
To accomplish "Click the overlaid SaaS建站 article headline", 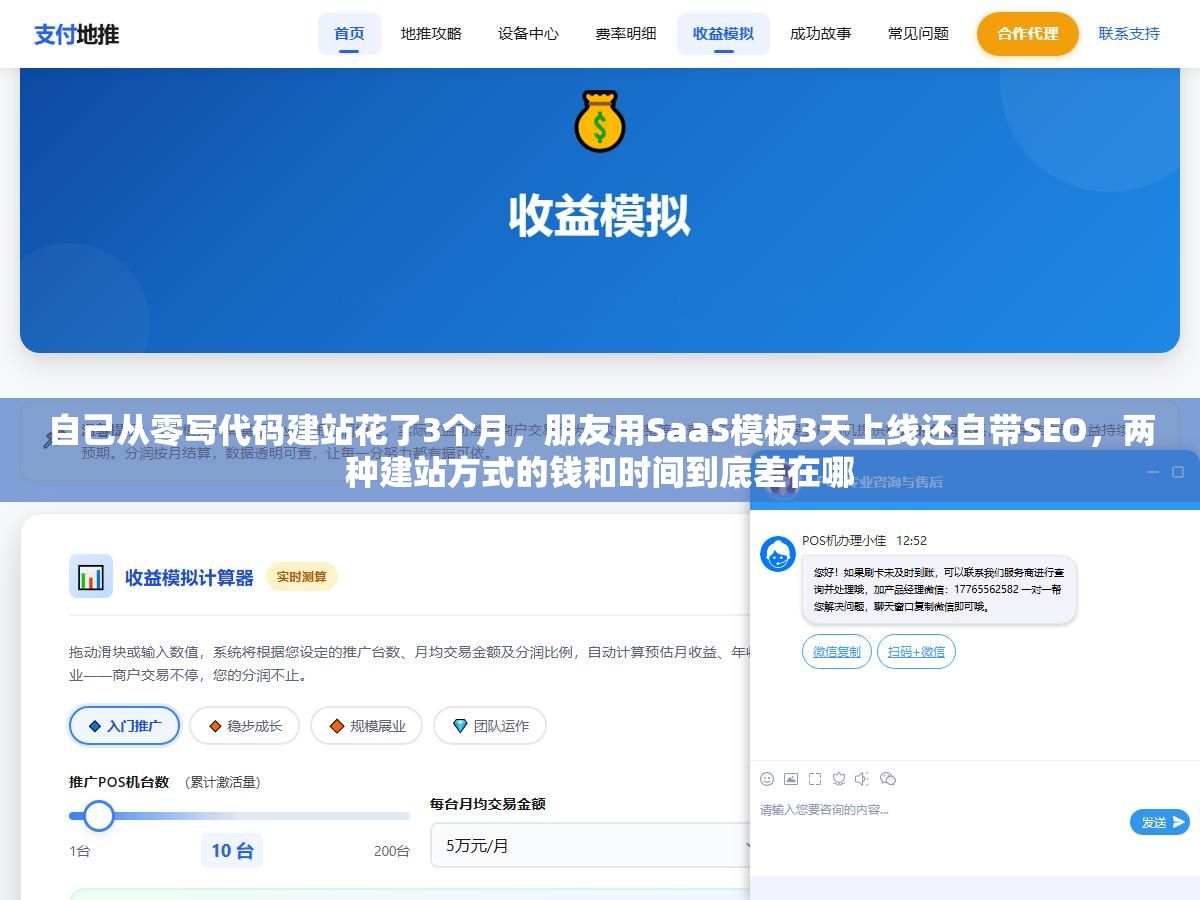I will (600, 451).
